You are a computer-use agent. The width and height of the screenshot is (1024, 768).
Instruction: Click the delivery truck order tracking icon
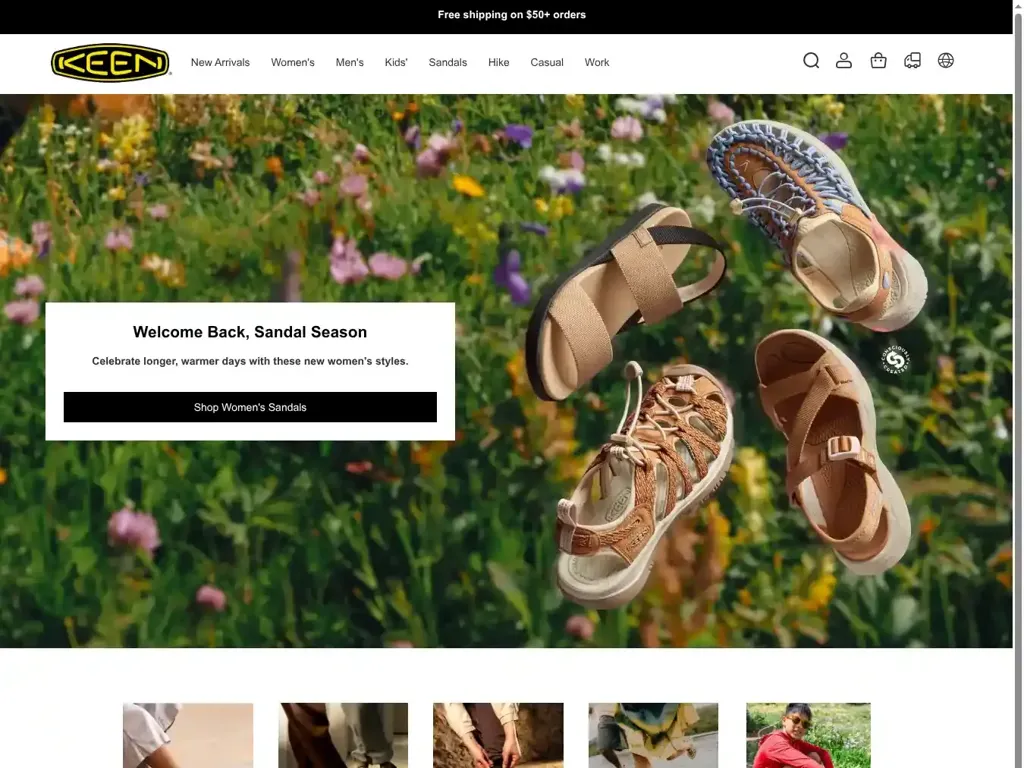tap(912, 61)
